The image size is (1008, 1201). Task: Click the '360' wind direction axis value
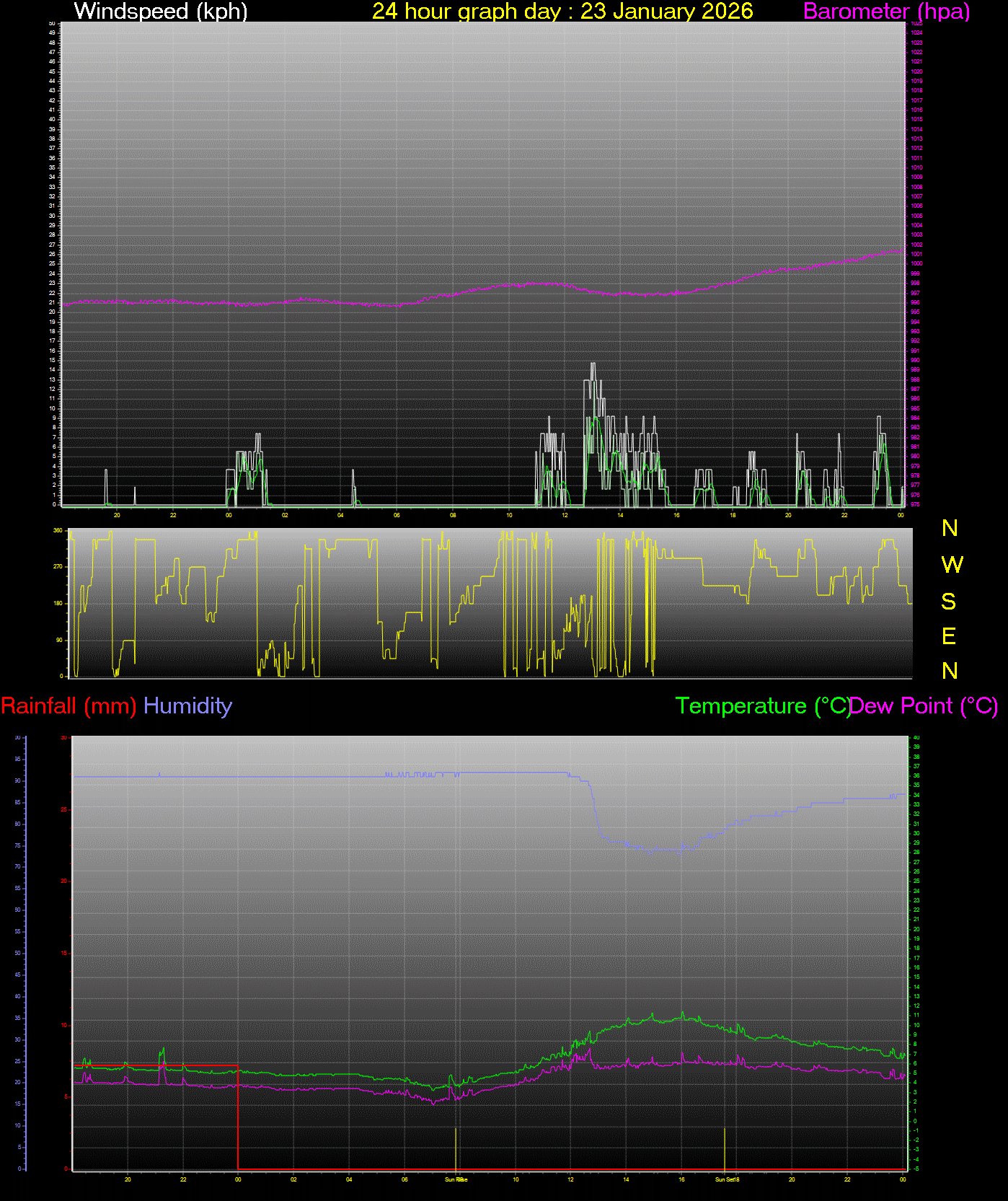58,530
